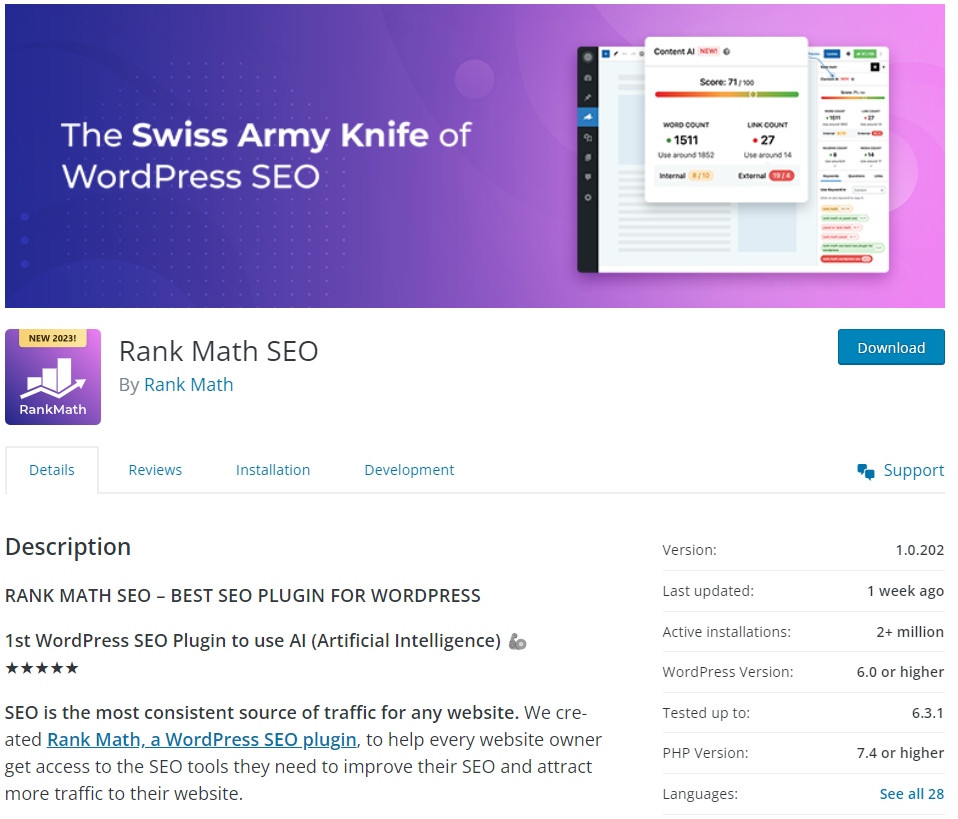Screen dimensions: 958x819
Task: Open the Installation tab
Action: [273, 470]
